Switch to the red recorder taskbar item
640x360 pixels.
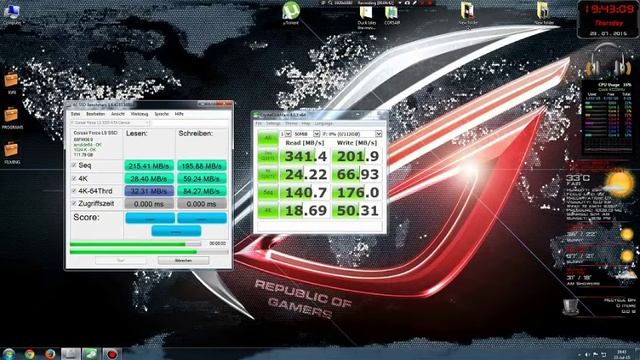click(x=111, y=353)
